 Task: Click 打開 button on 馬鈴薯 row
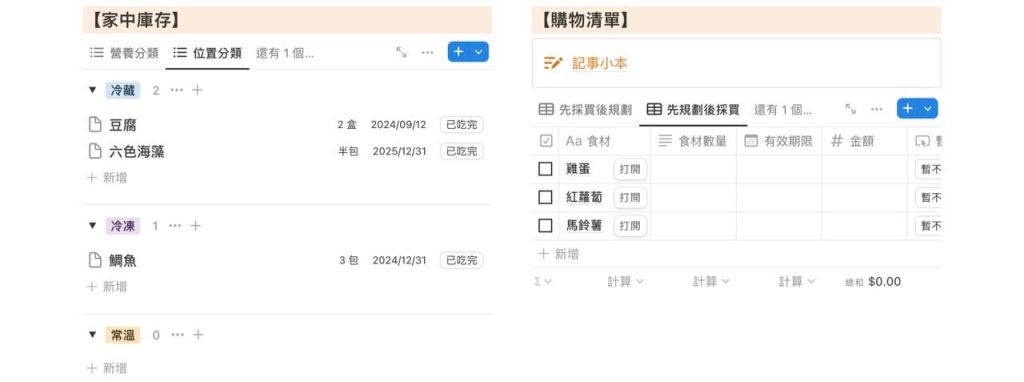tap(630, 226)
